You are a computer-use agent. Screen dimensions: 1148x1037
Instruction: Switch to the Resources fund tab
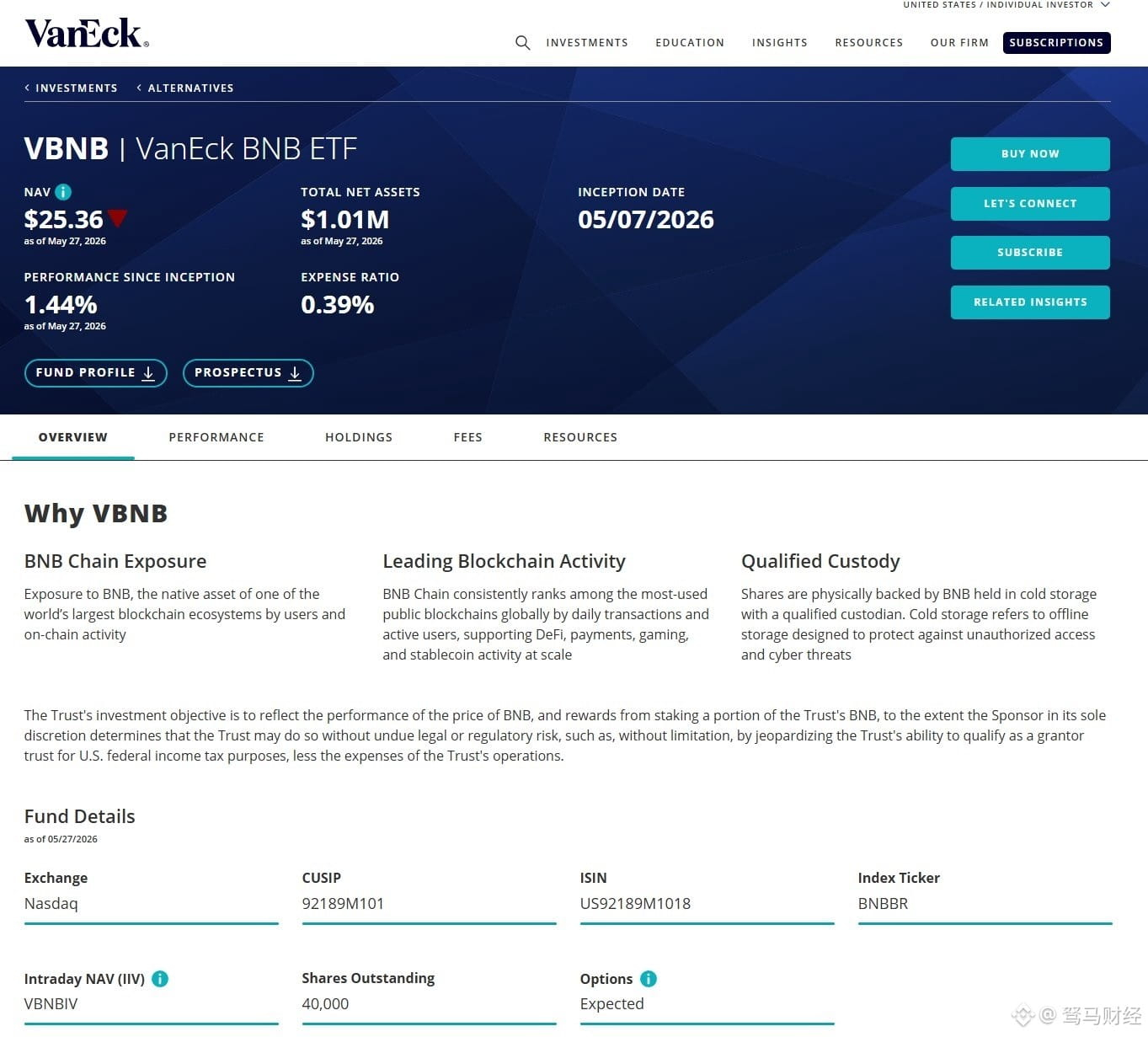(580, 437)
